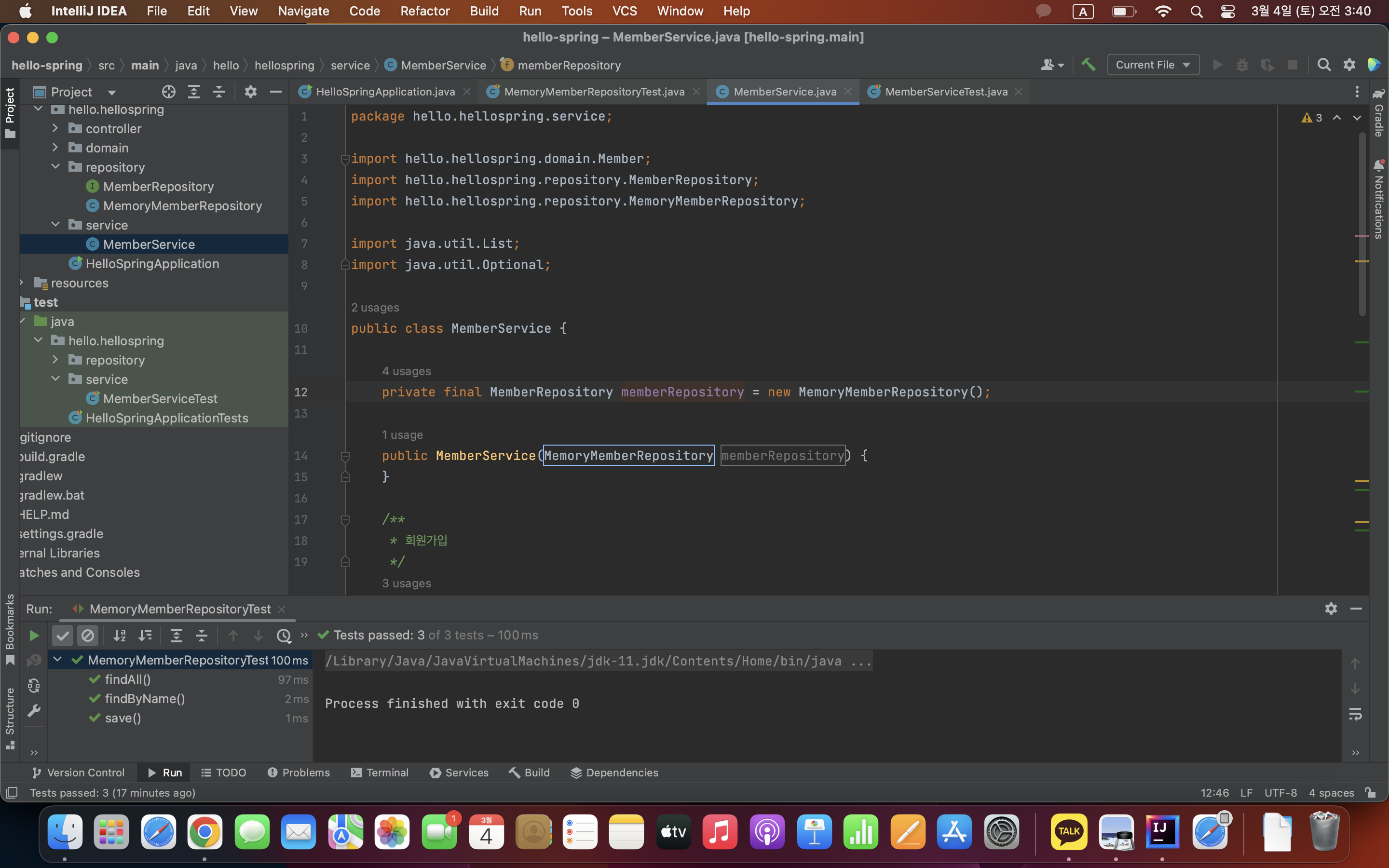Click Select Opened File target icon
Screen dimensions: 1389x868
[168, 92]
